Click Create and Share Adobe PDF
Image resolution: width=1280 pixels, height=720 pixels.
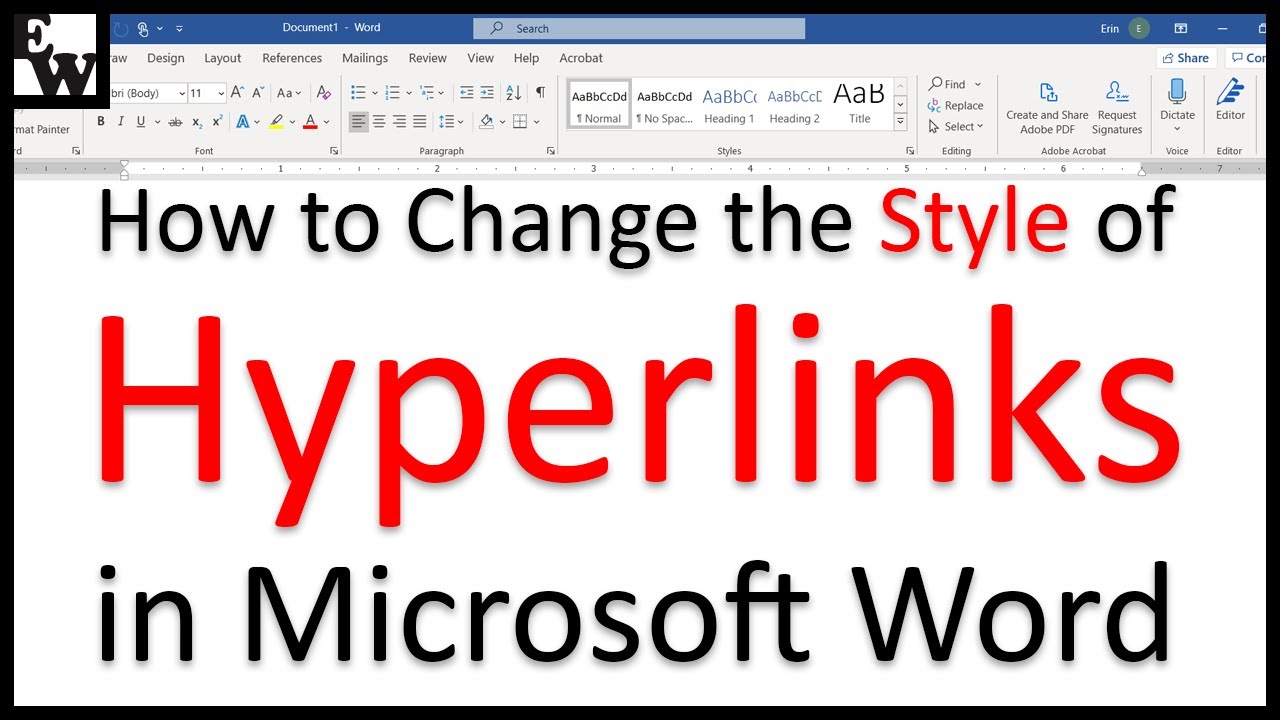pyautogui.click(x=1047, y=108)
